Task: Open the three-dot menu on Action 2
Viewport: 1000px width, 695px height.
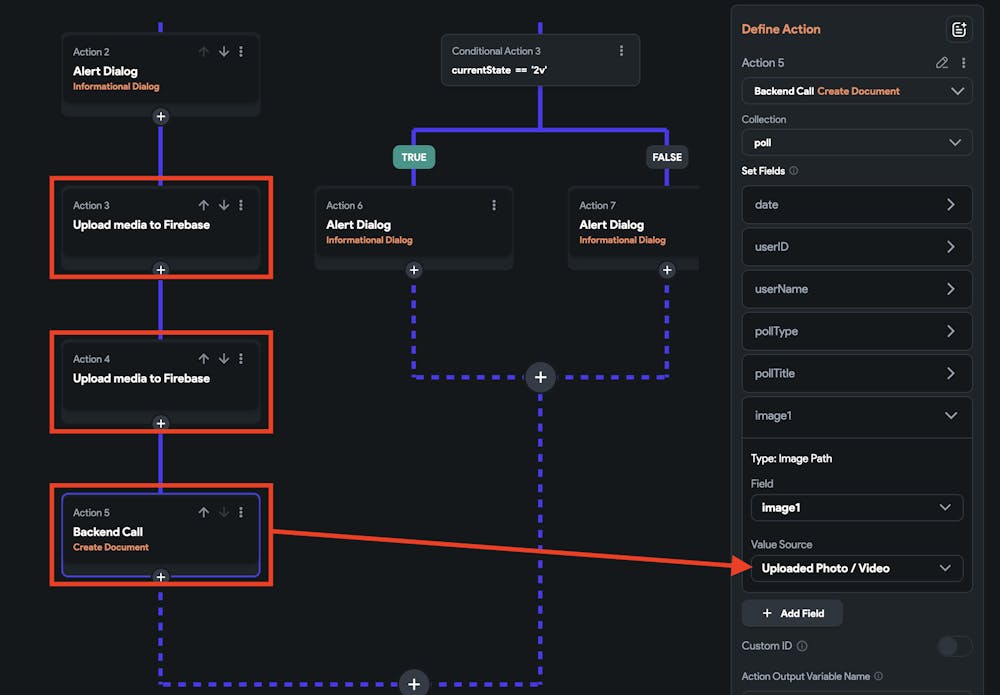Action: pyautogui.click(x=241, y=52)
